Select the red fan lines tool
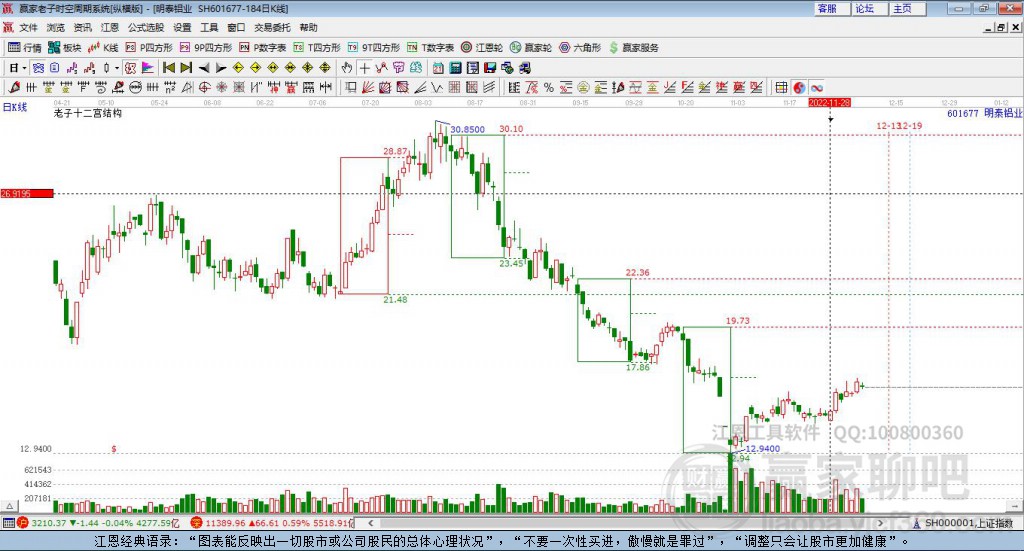 click(368, 87)
